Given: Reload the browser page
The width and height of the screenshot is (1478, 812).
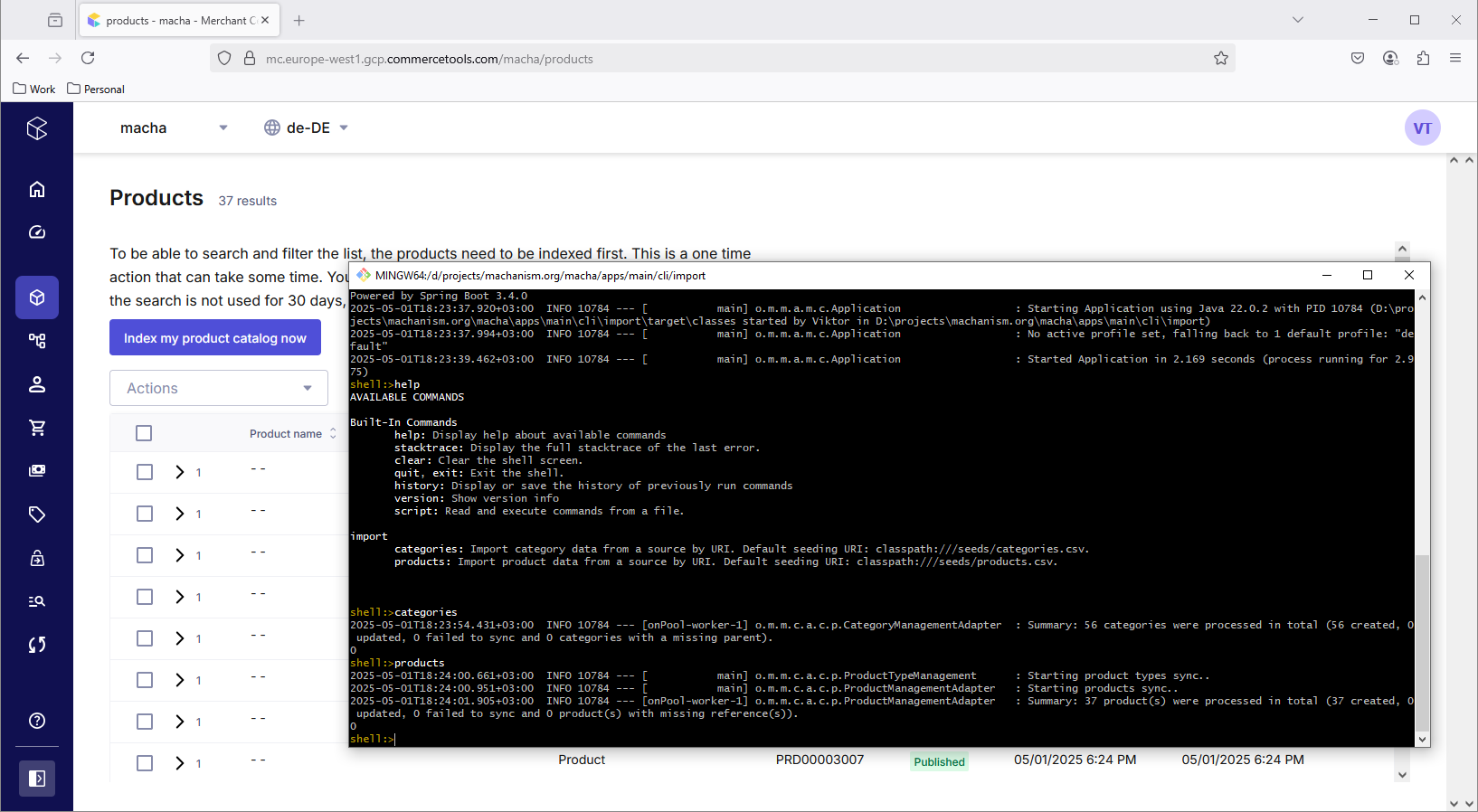Looking at the screenshot, I should 88,58.
